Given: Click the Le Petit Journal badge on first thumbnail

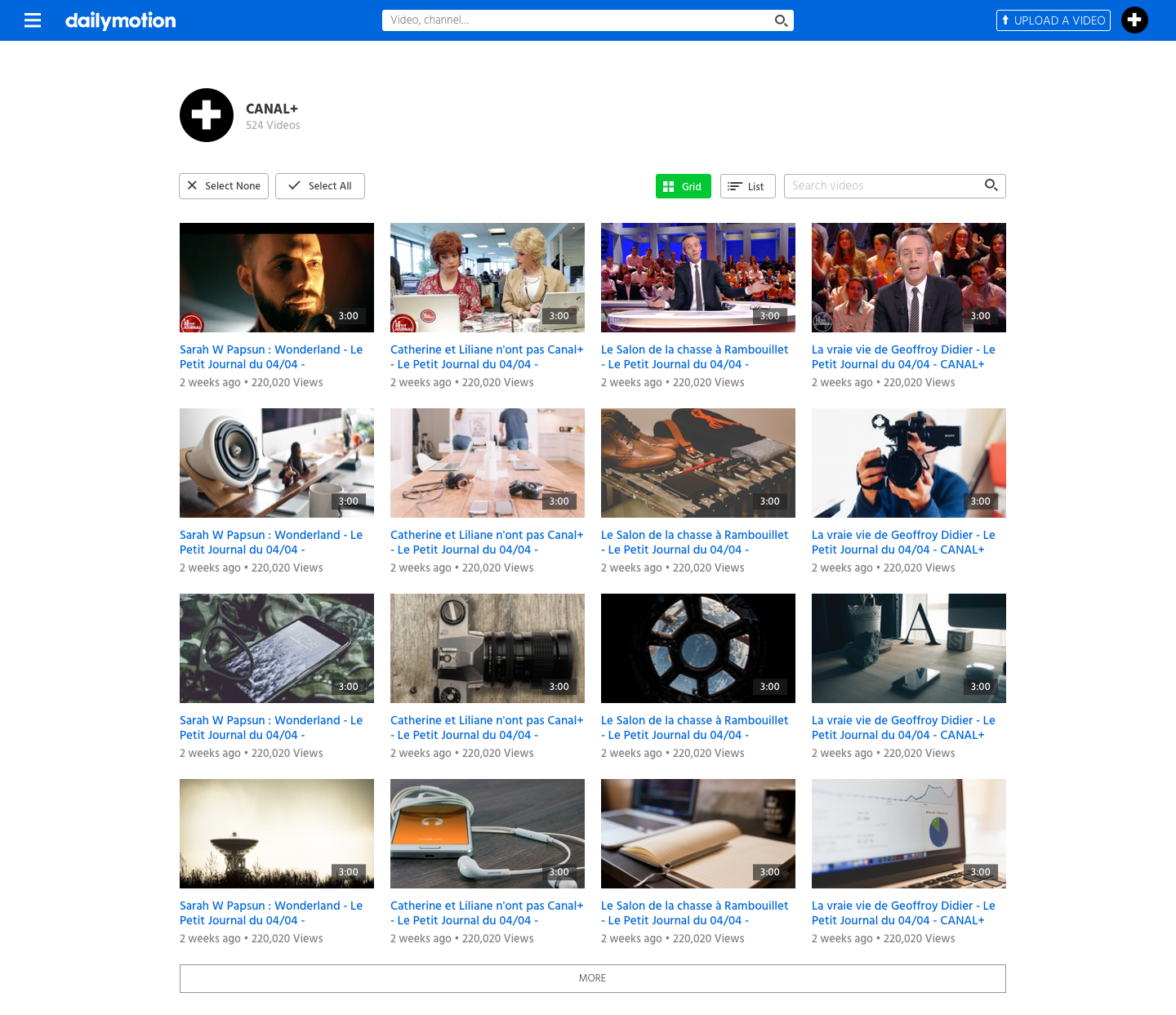Looking at the screenshot, I should pos(192,323).
